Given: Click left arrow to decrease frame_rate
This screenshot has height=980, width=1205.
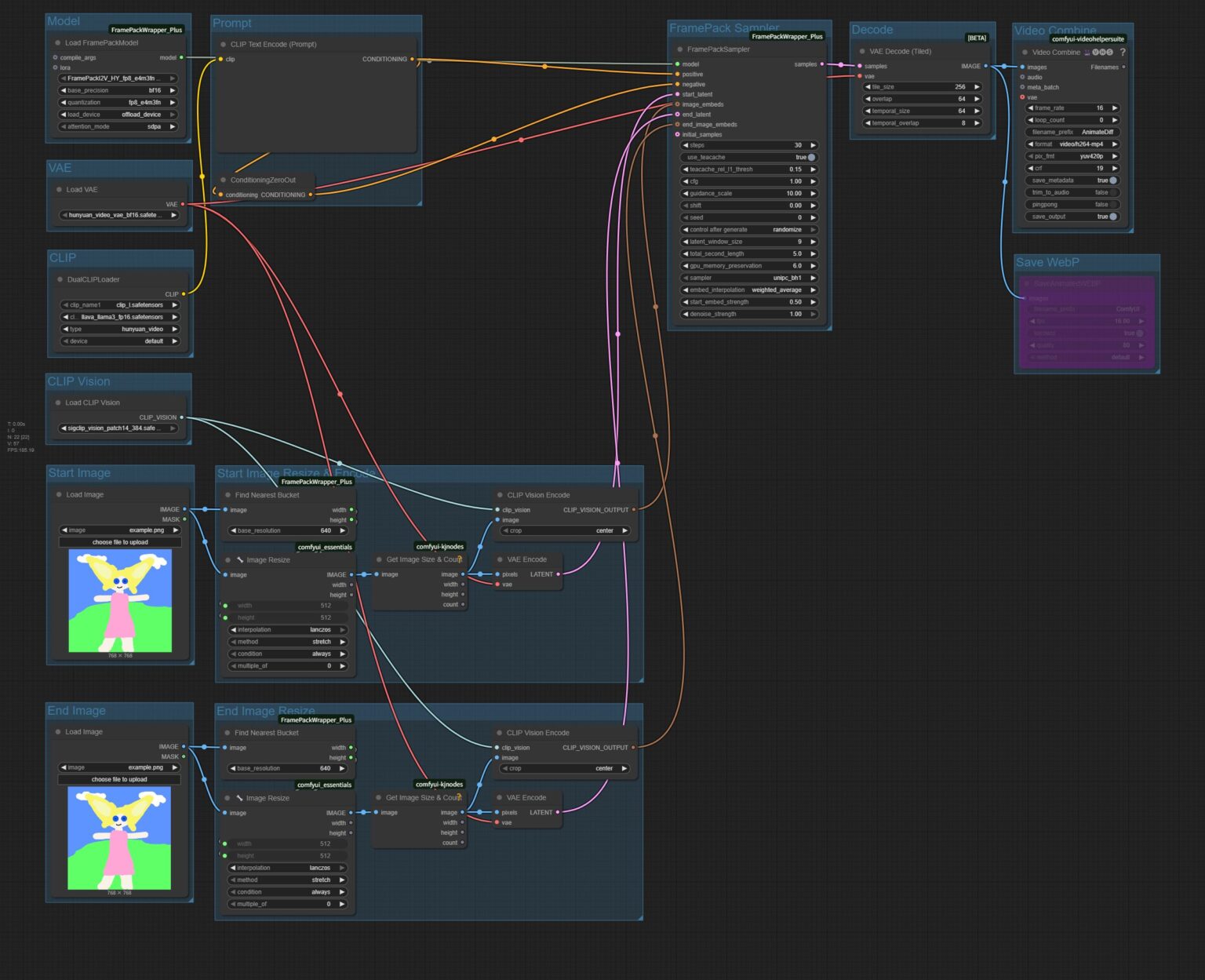Looking at the screenshot, I should [1030, 108].
